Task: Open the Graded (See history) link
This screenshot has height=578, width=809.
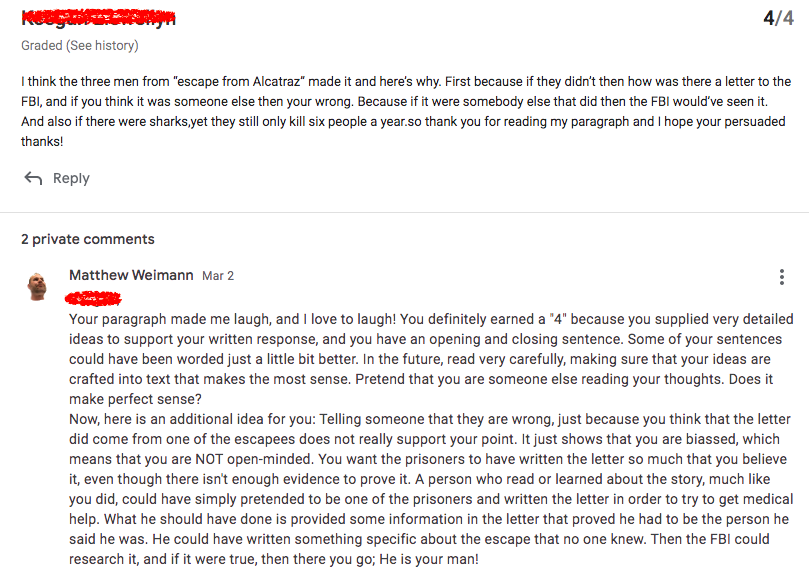Action: pyautogui.click(x=80, y=46)
